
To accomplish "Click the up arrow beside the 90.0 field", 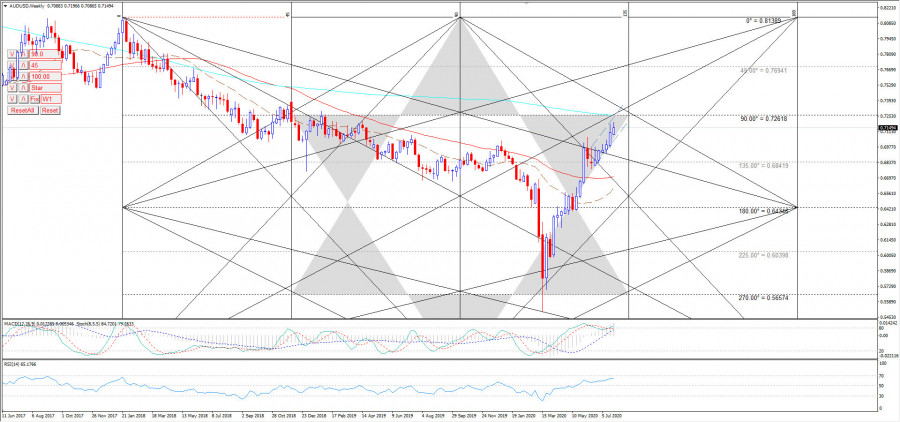I will 22,54.
